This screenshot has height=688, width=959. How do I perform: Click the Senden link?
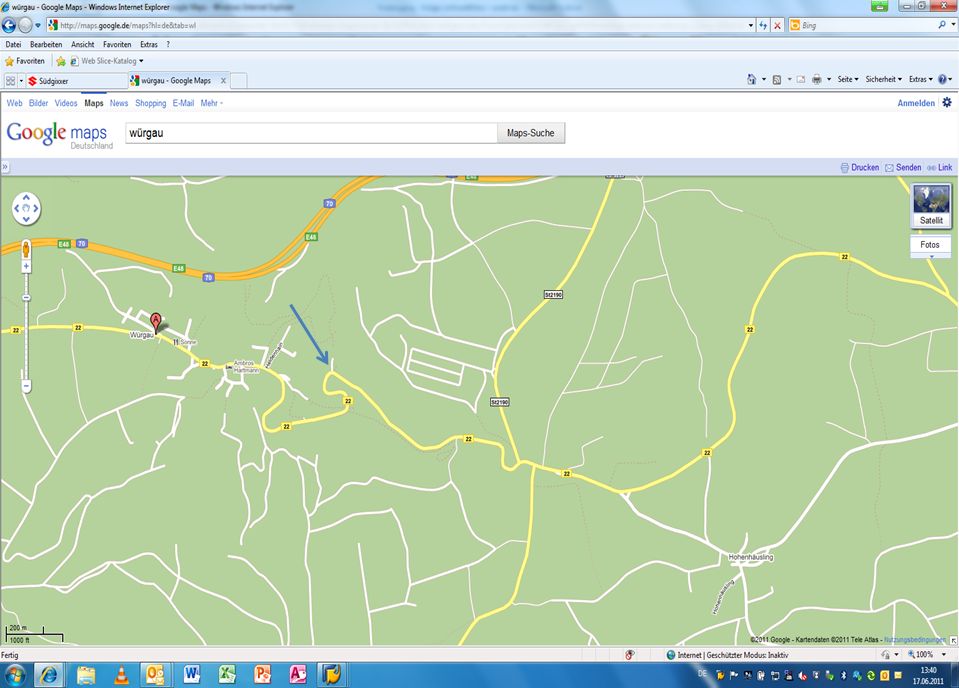[x=903, y=168]
